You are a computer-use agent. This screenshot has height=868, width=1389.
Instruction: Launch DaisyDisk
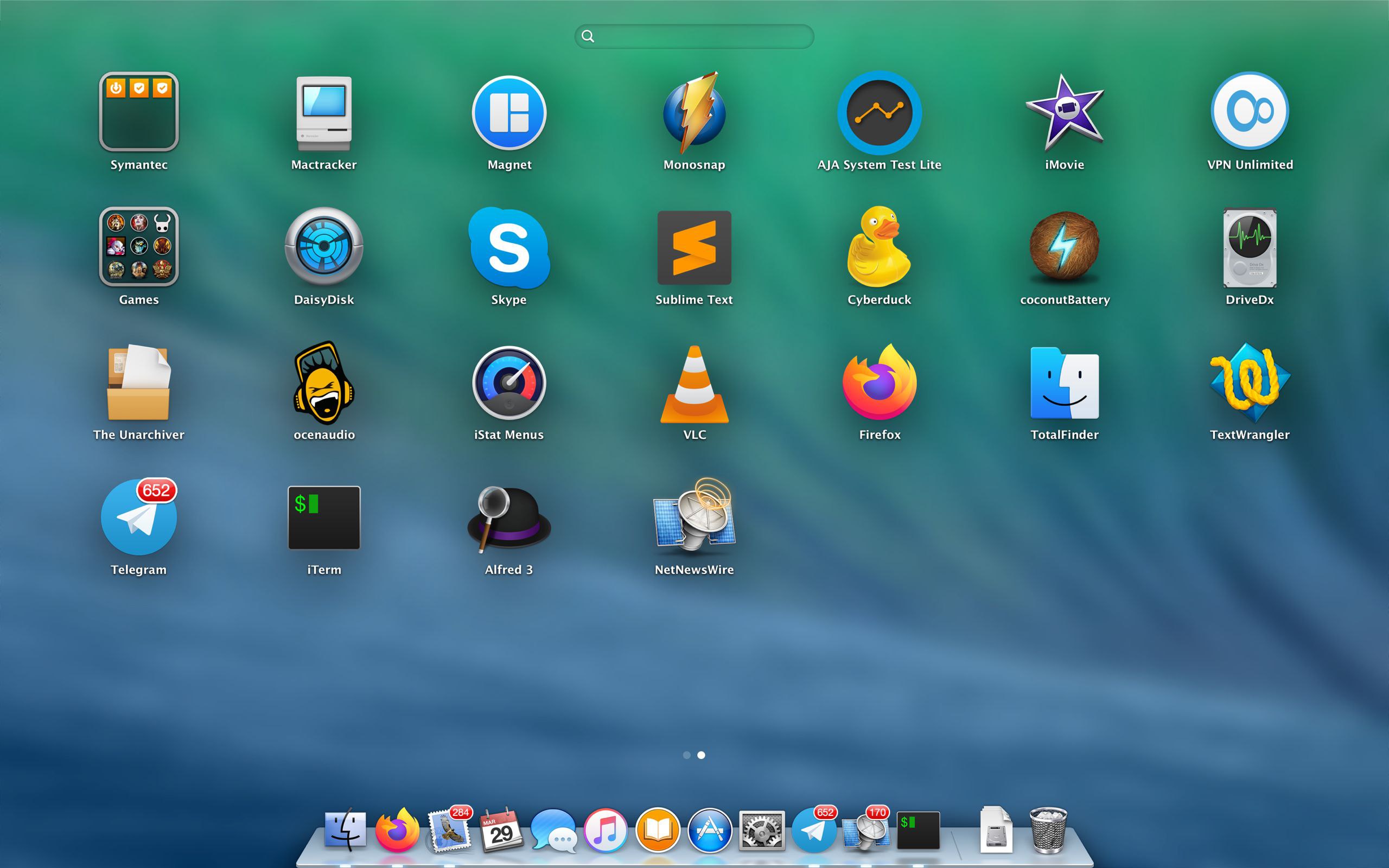pos(324,246)
